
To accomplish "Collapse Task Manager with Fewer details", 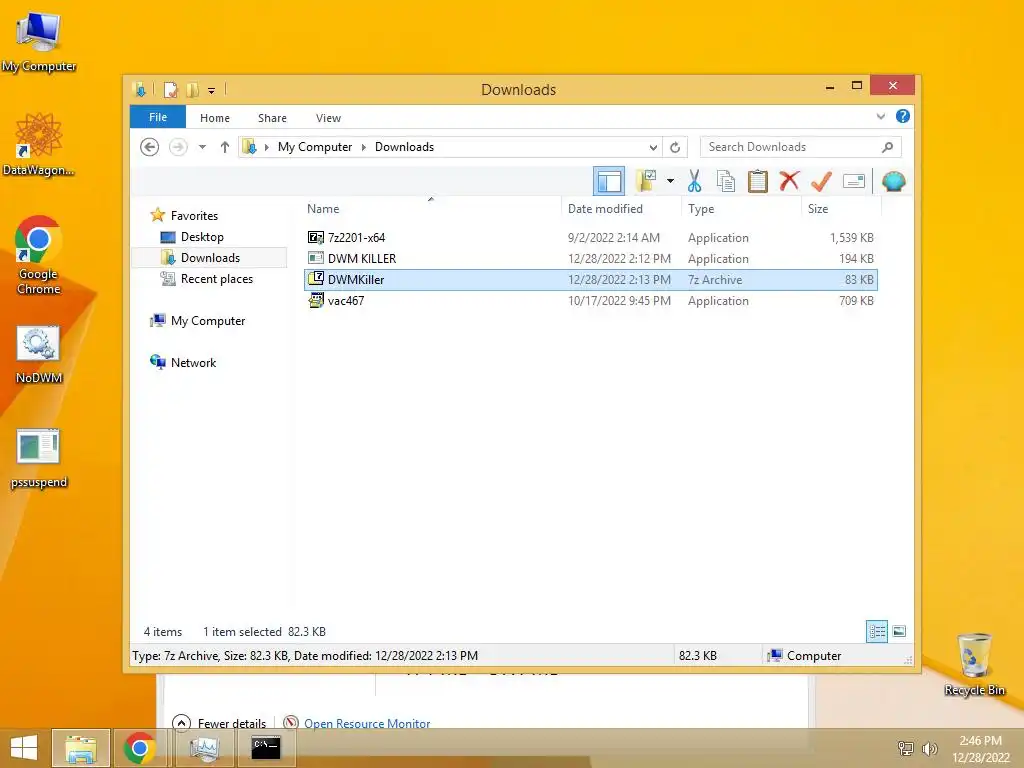I will (219, 723).
